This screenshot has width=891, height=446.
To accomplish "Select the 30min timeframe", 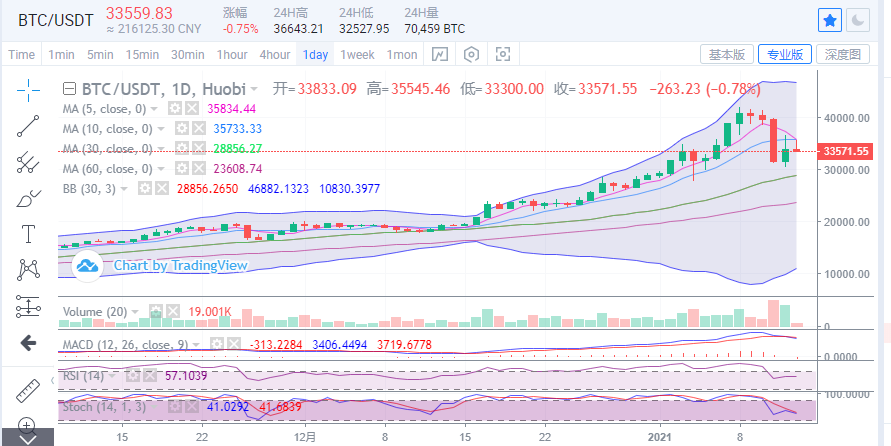I will (x=188, y=55).
